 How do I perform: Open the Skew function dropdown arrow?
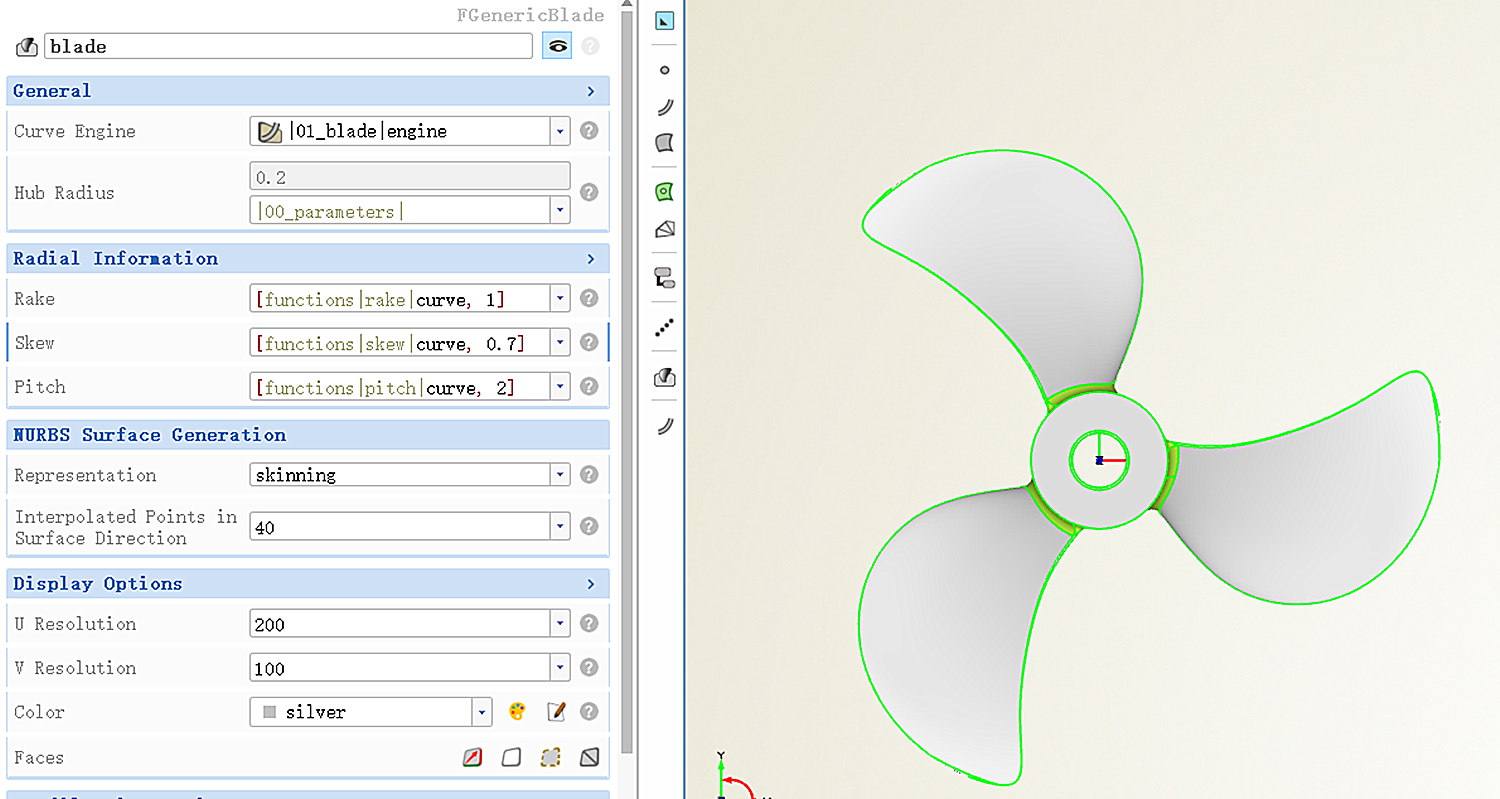click(560, 342)
